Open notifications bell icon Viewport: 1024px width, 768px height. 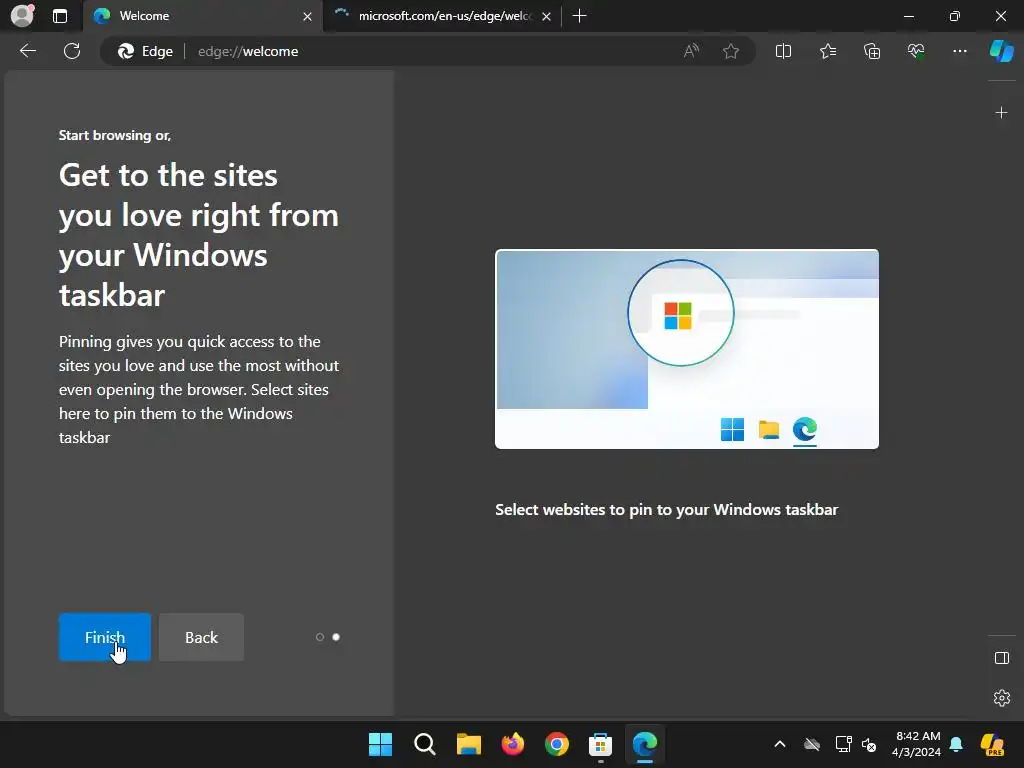click(956, 744)
